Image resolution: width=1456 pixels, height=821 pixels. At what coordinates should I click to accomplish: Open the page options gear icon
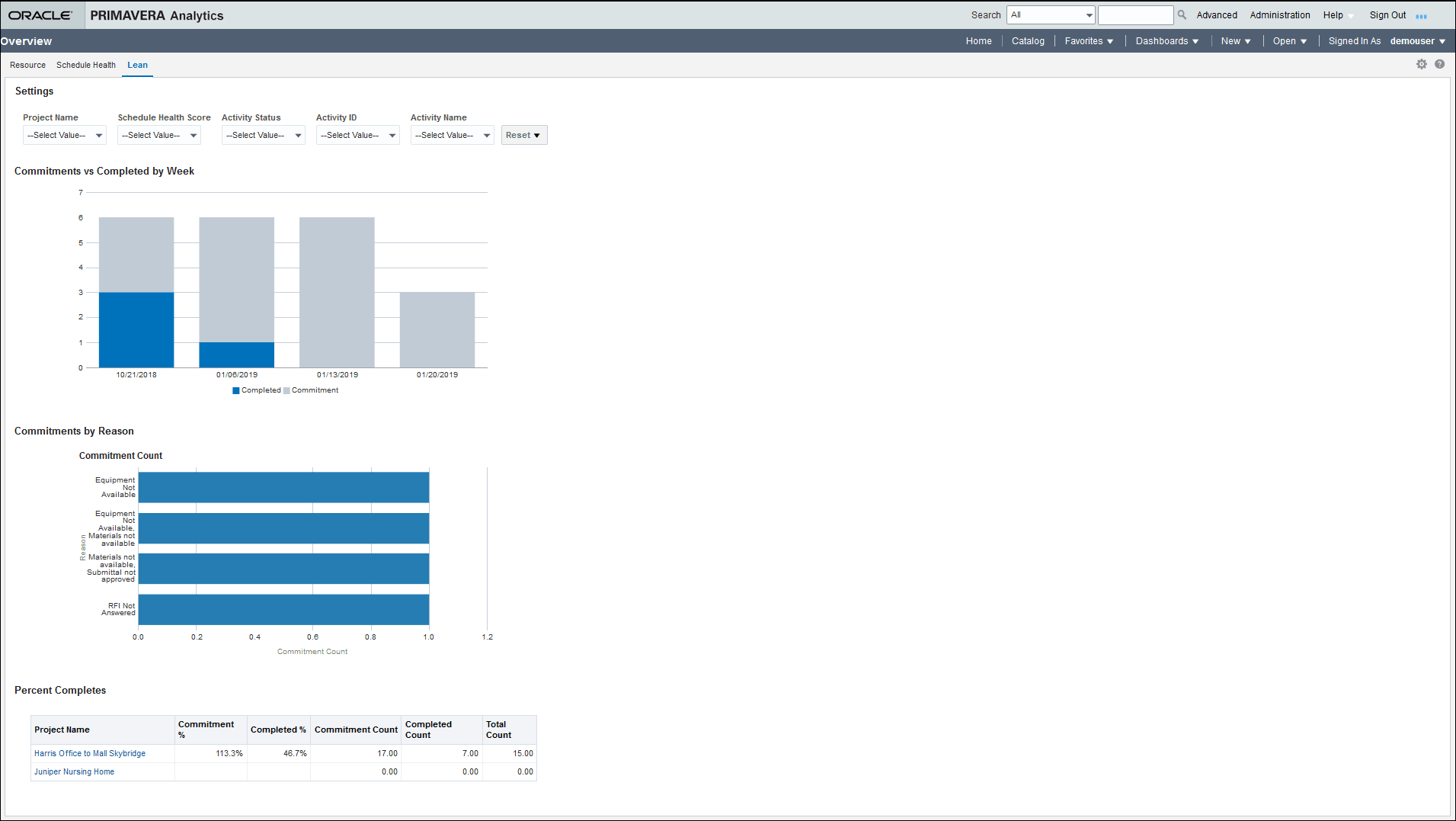1421,65
